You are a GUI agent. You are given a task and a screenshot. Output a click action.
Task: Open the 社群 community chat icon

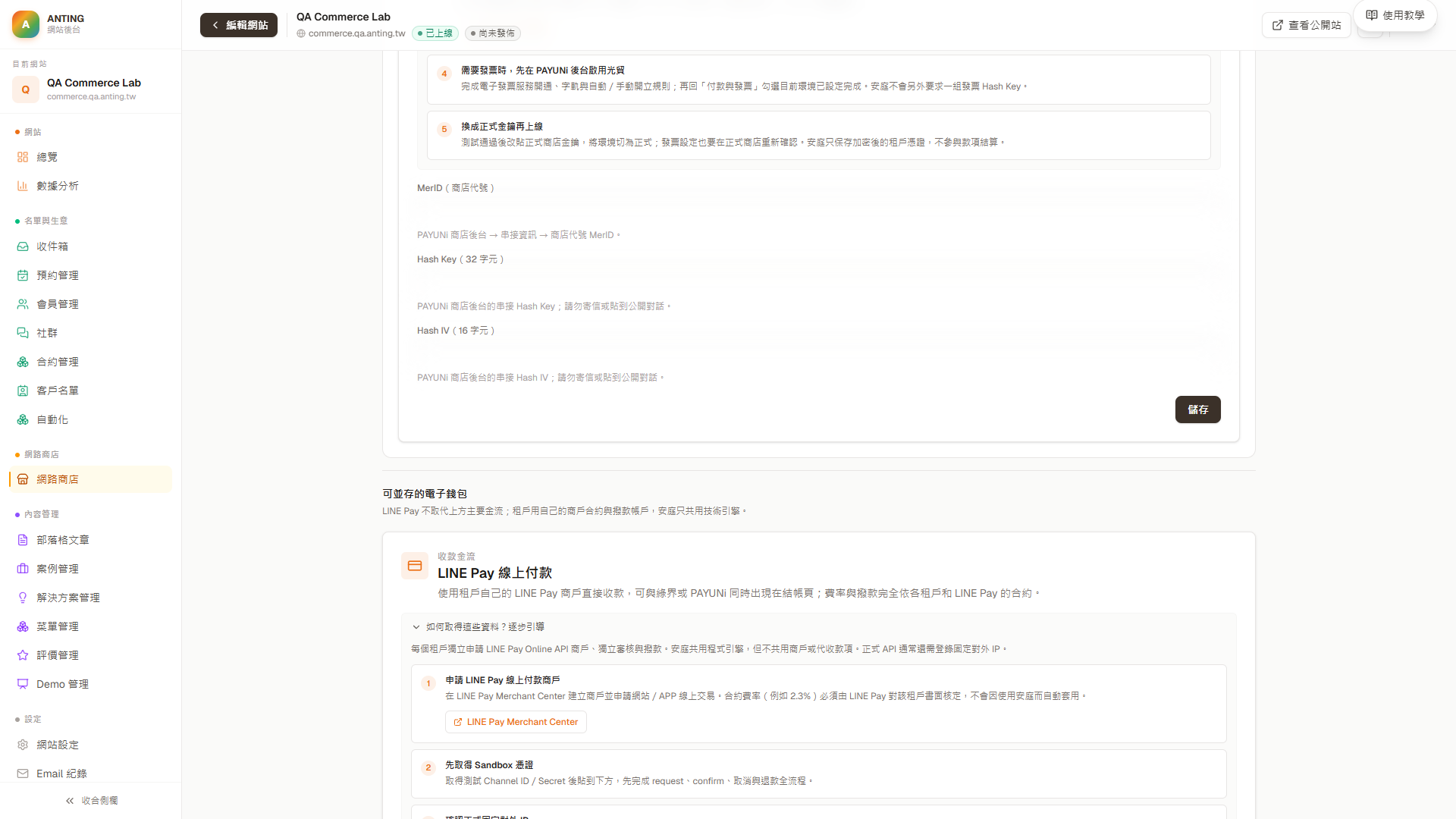(x=23, y=333)
